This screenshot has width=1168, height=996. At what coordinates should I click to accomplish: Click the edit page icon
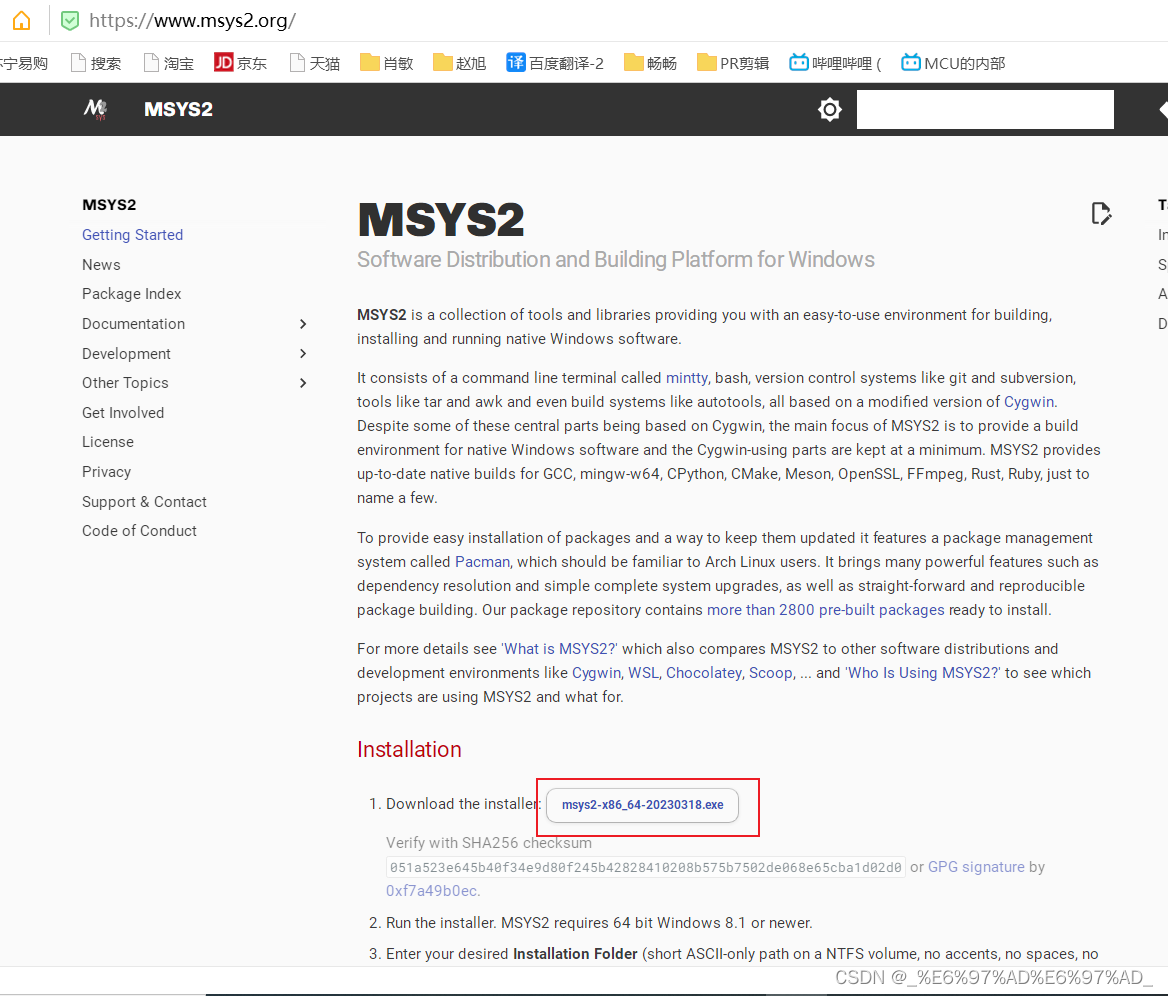[x=1101, y=214]
